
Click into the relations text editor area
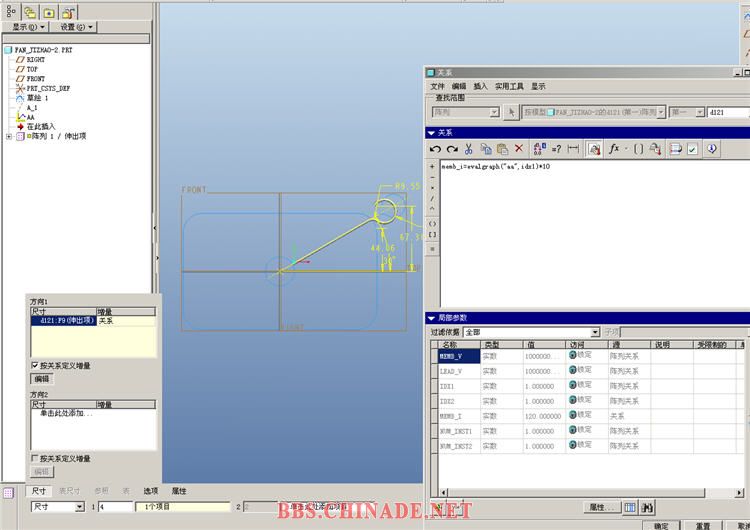tap(595, 234)
